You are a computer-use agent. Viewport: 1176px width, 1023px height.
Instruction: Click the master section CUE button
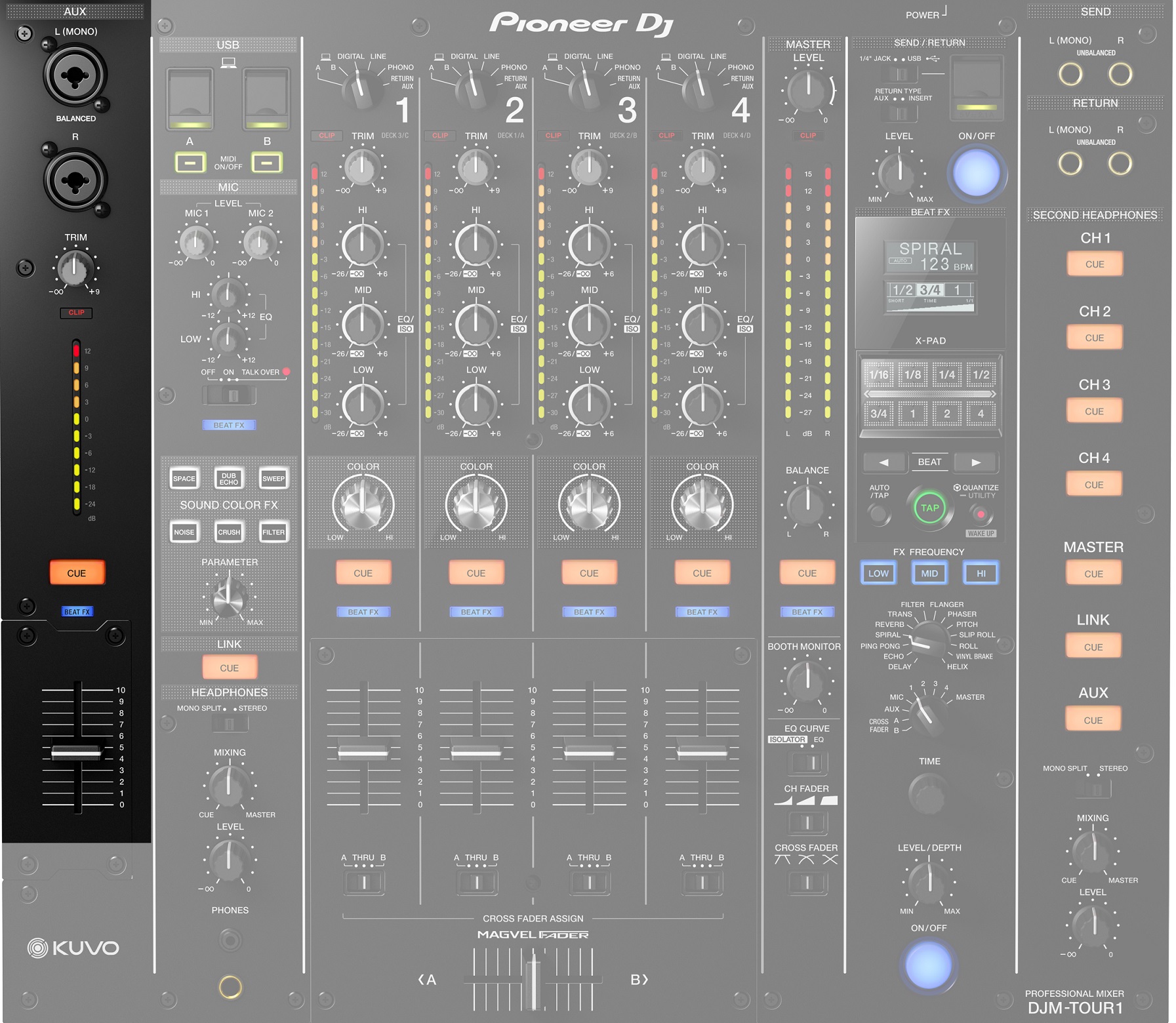(x=807, y=572)
